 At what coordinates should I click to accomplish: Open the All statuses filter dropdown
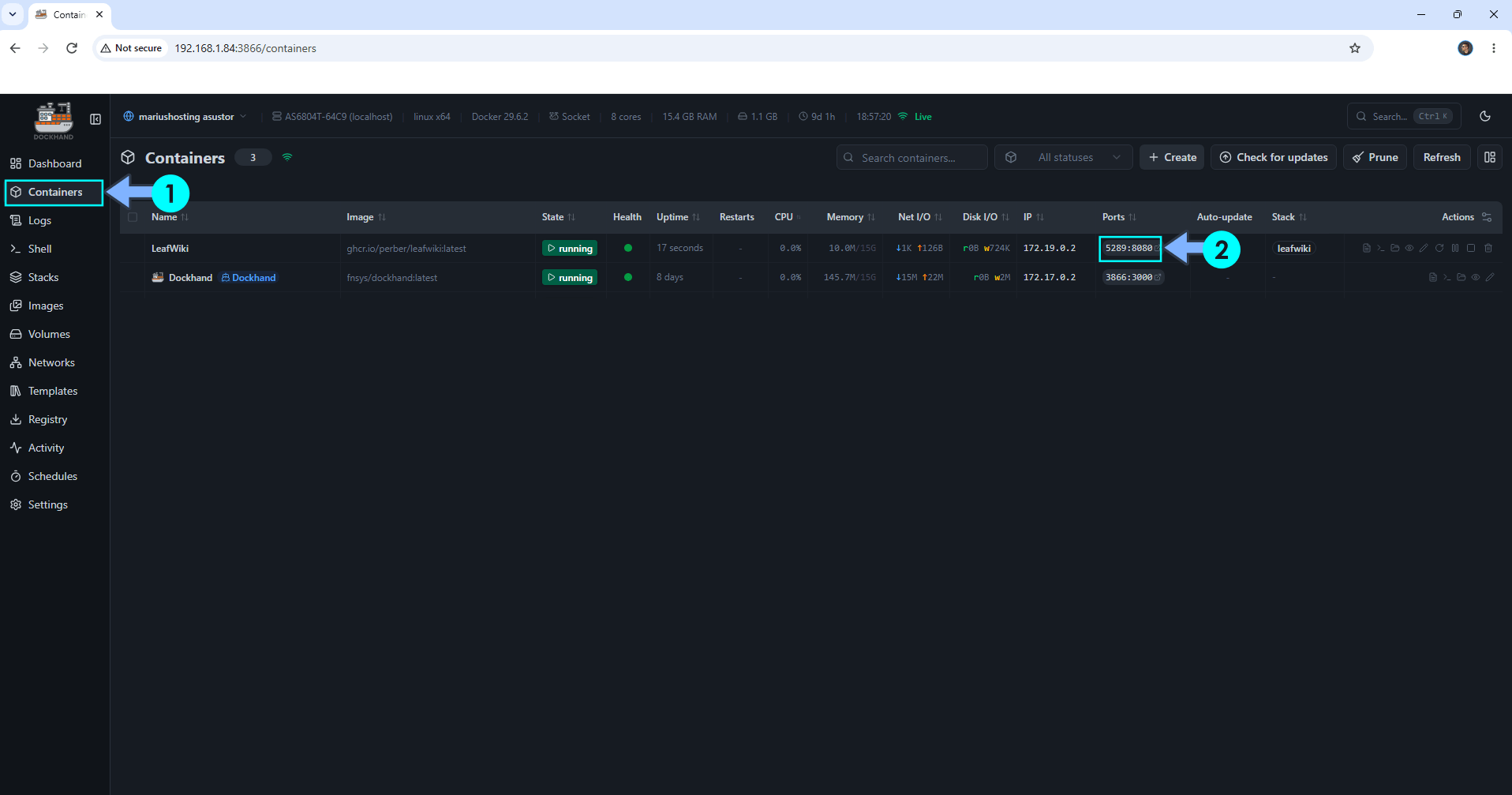[x=1063, y=157]
